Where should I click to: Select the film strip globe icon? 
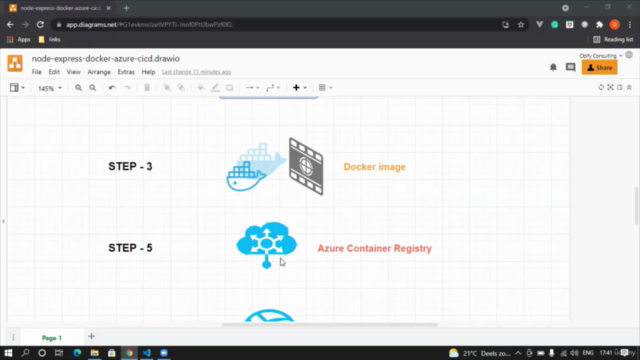(x=306, y=167)
